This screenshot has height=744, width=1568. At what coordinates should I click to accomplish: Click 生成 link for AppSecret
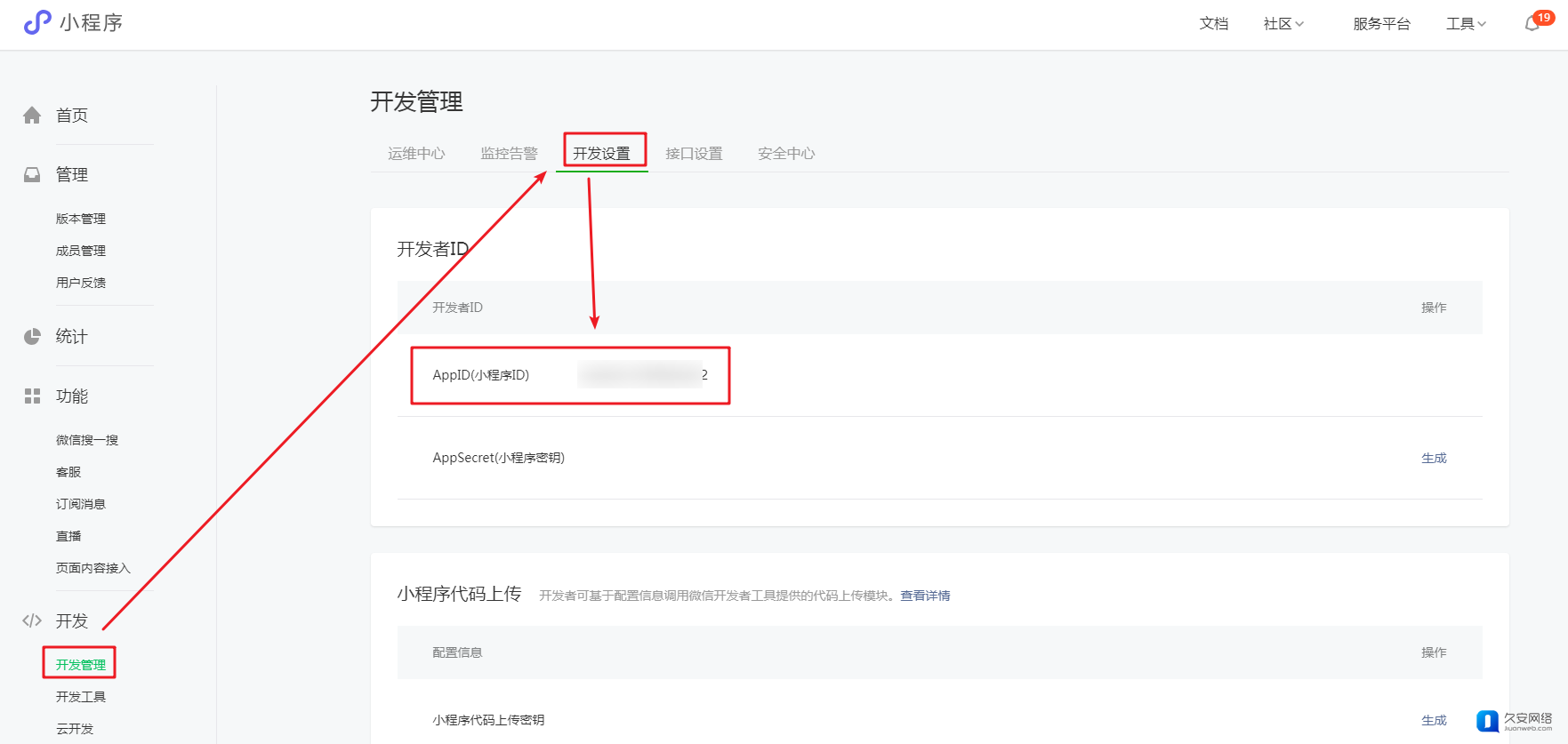coord(1434,459)
